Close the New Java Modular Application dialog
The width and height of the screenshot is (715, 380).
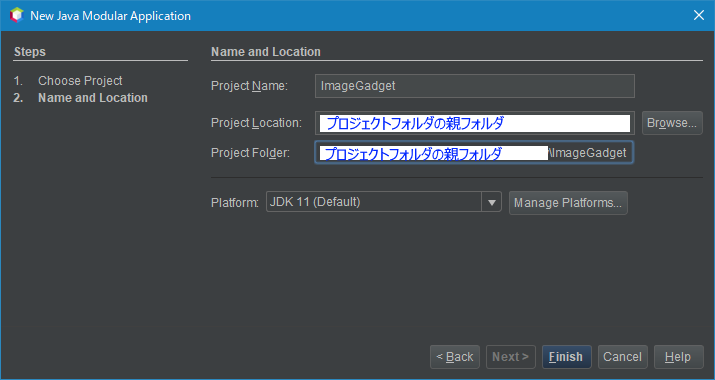699,16
